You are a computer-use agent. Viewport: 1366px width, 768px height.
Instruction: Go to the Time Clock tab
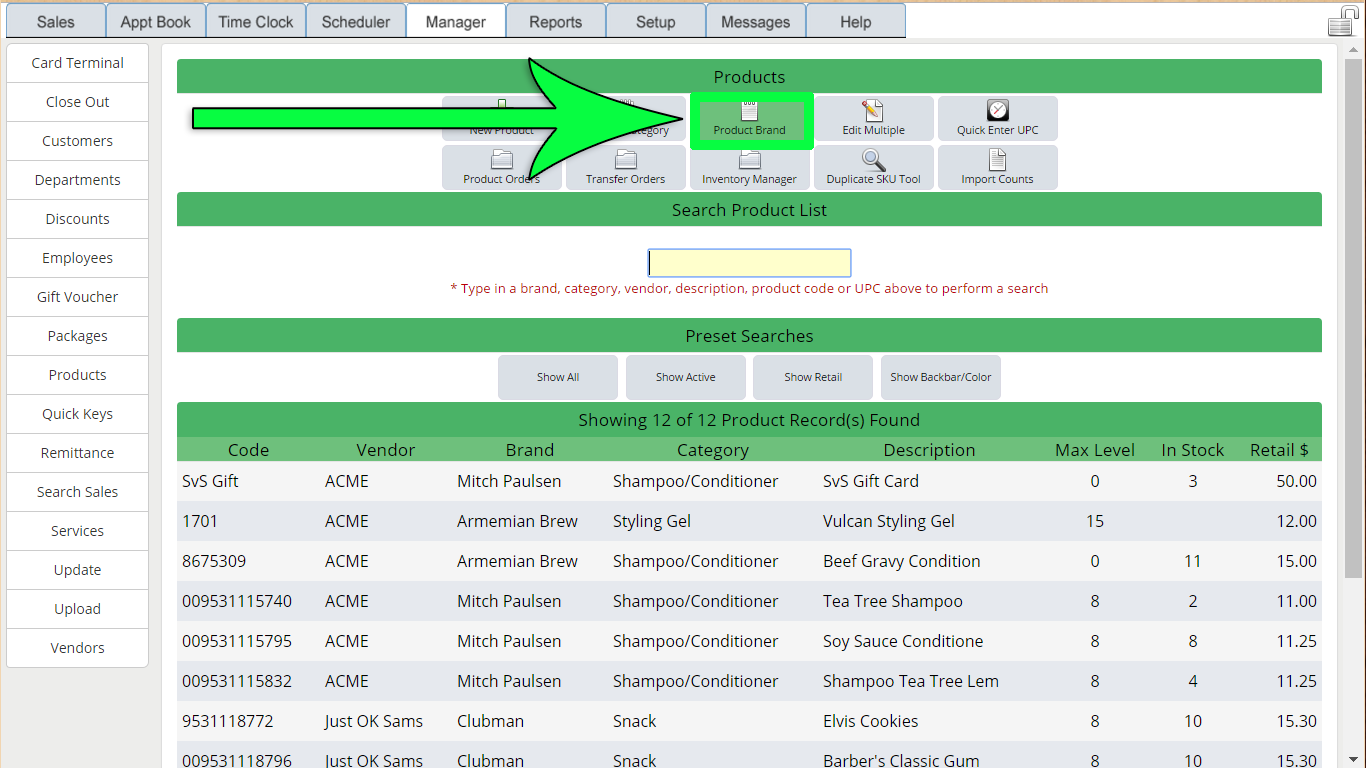pos(255,21)
